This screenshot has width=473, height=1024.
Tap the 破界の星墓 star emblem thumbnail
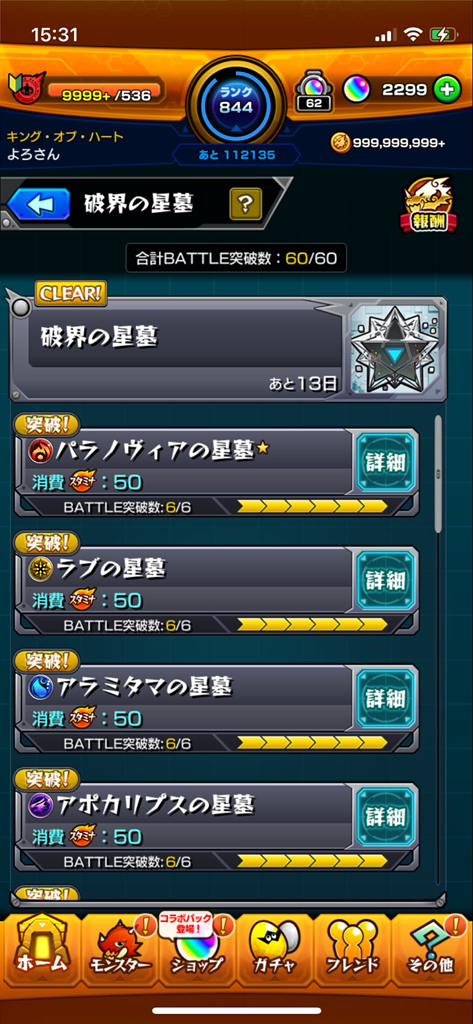coord(395,349)
